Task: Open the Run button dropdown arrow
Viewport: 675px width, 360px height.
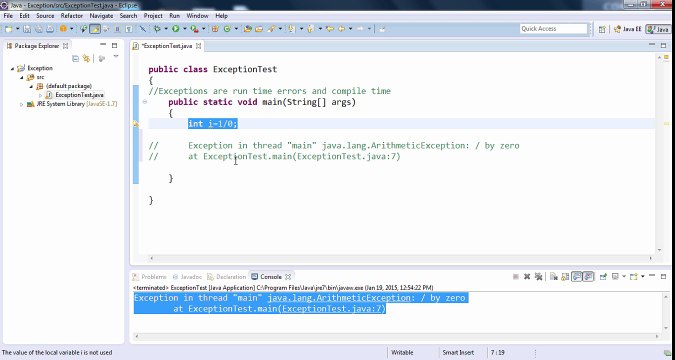Action: click(x=185, y=29)
